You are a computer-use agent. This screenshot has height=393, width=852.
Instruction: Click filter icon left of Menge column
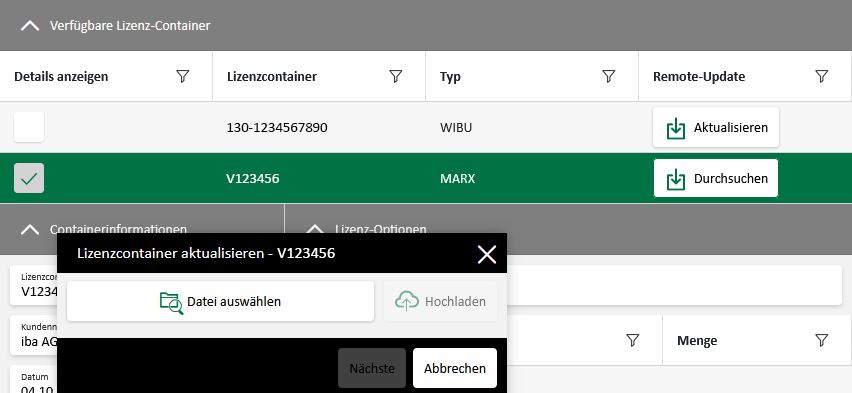[632, 341]
